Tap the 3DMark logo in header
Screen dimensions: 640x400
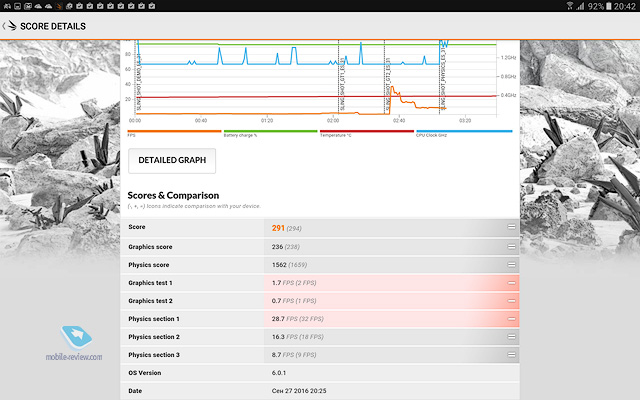click(x=12, y=26)
